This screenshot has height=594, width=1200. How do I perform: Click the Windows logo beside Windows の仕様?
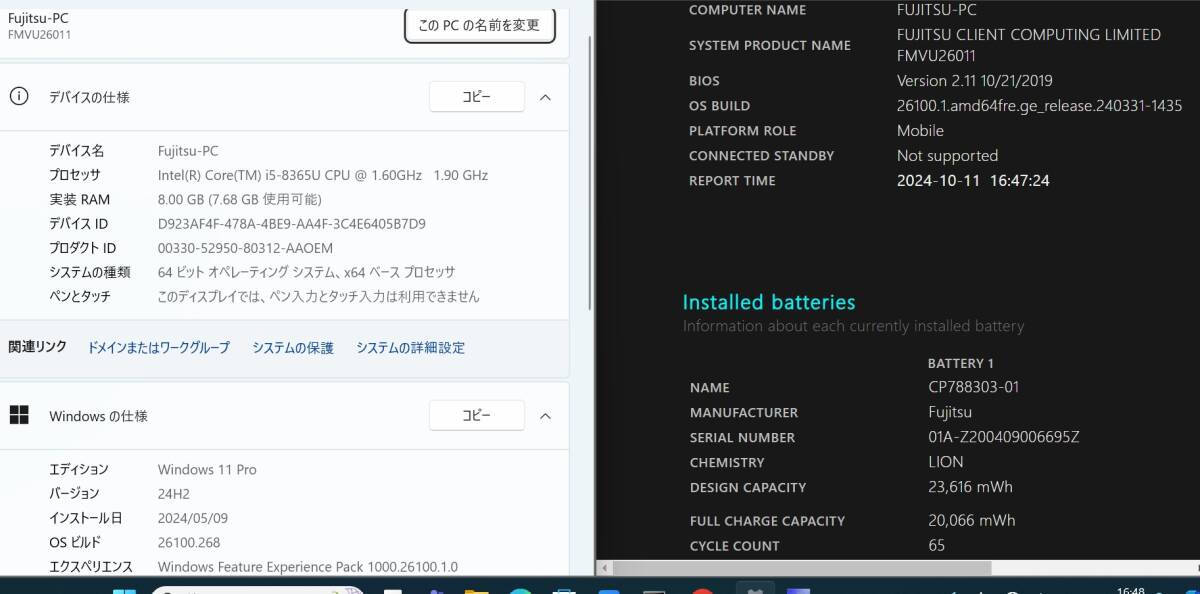click(18, 415)
